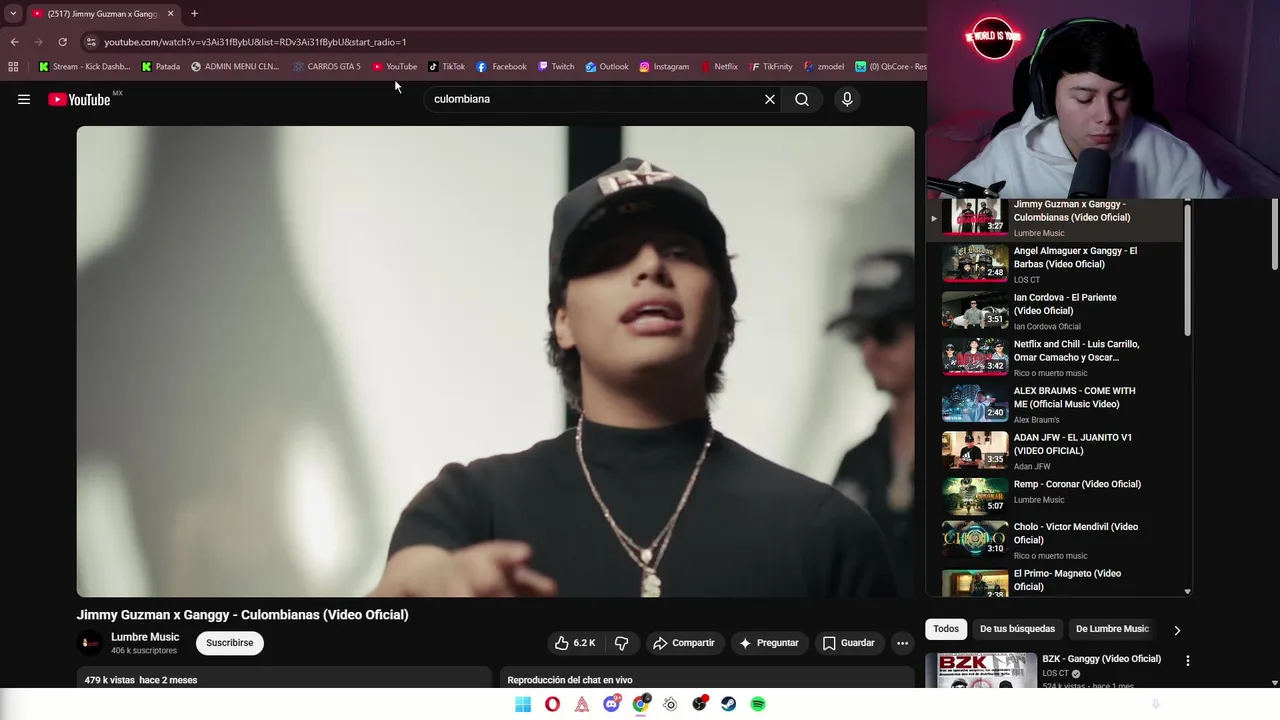This screenshot has width=1280, height=720.
Task: Open the TikTok bookmark
Action: point(446,67)
